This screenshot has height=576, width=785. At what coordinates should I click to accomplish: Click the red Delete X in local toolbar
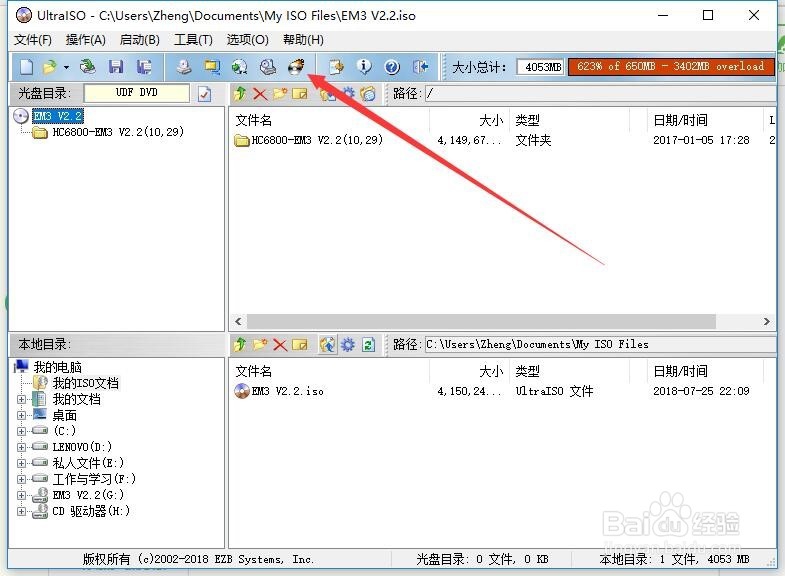[x=280, y=344]
